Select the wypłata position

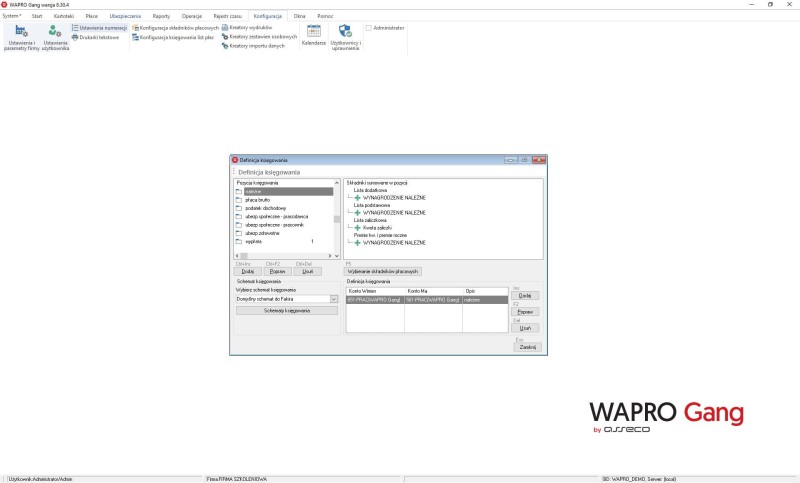click(x=254, y=241)
